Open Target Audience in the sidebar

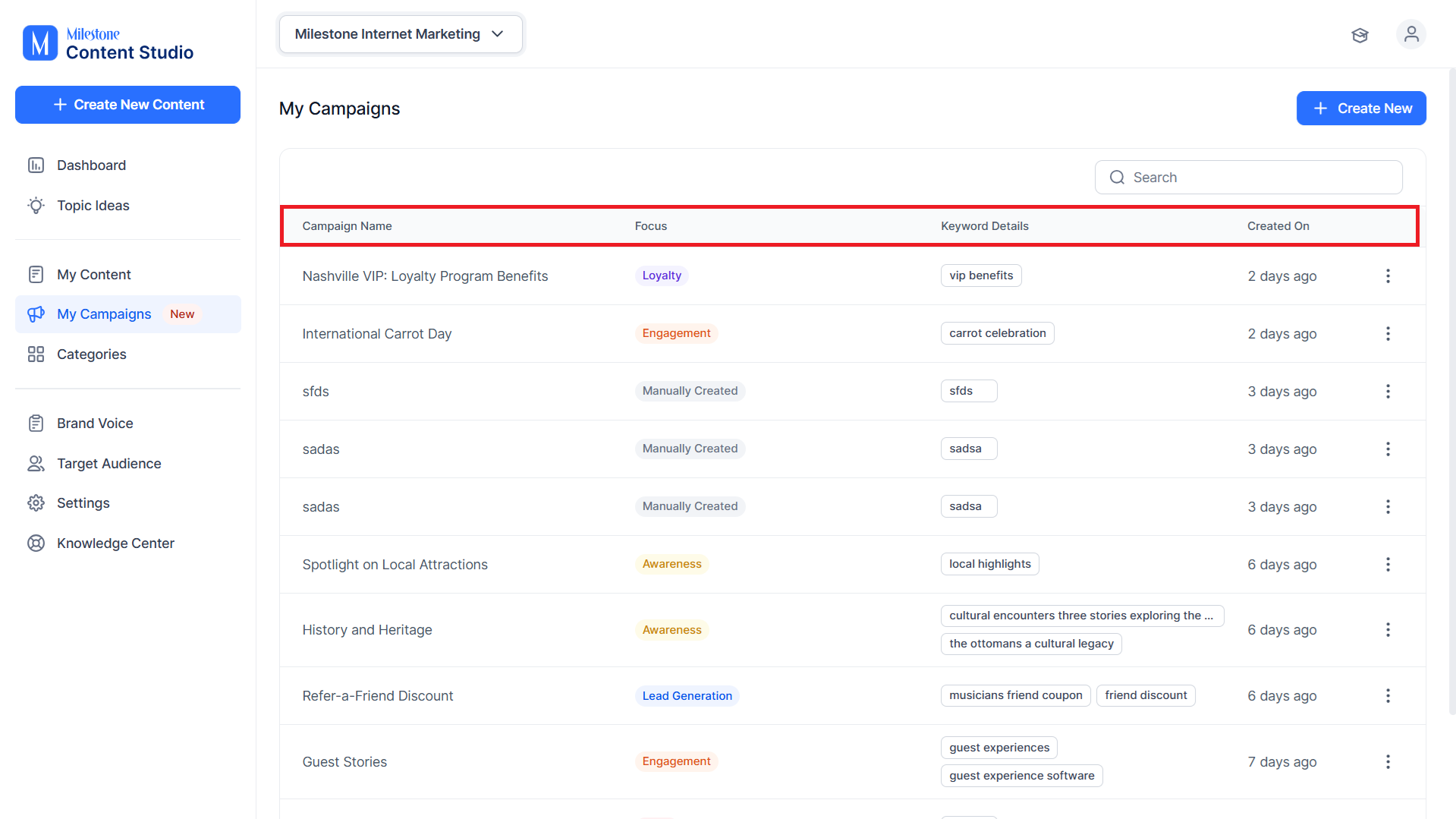tap(127, 464)
